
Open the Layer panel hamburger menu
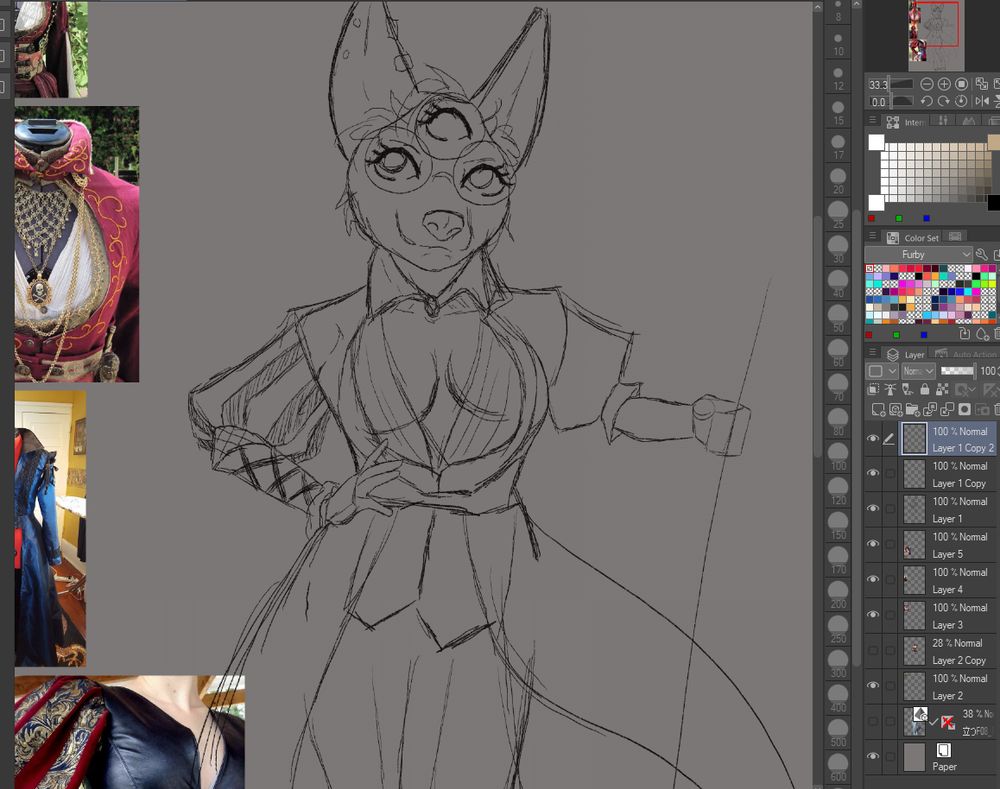(x=872, y=353)
